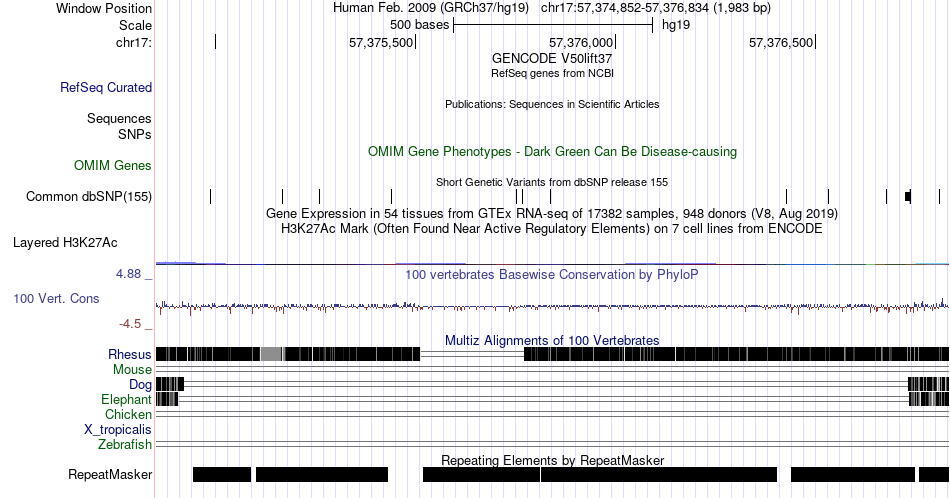Click Repeating Elements by RepeatMasker title
The image size is (950, 498).
552,460
